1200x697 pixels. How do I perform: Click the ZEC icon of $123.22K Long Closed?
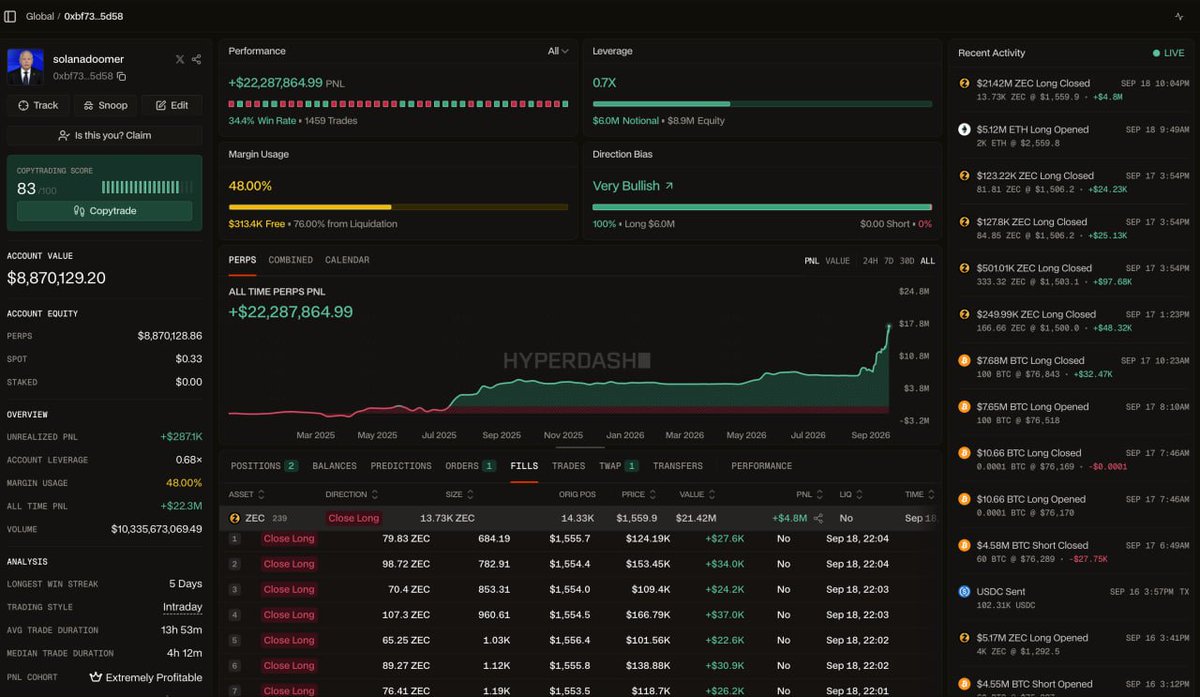965,176
